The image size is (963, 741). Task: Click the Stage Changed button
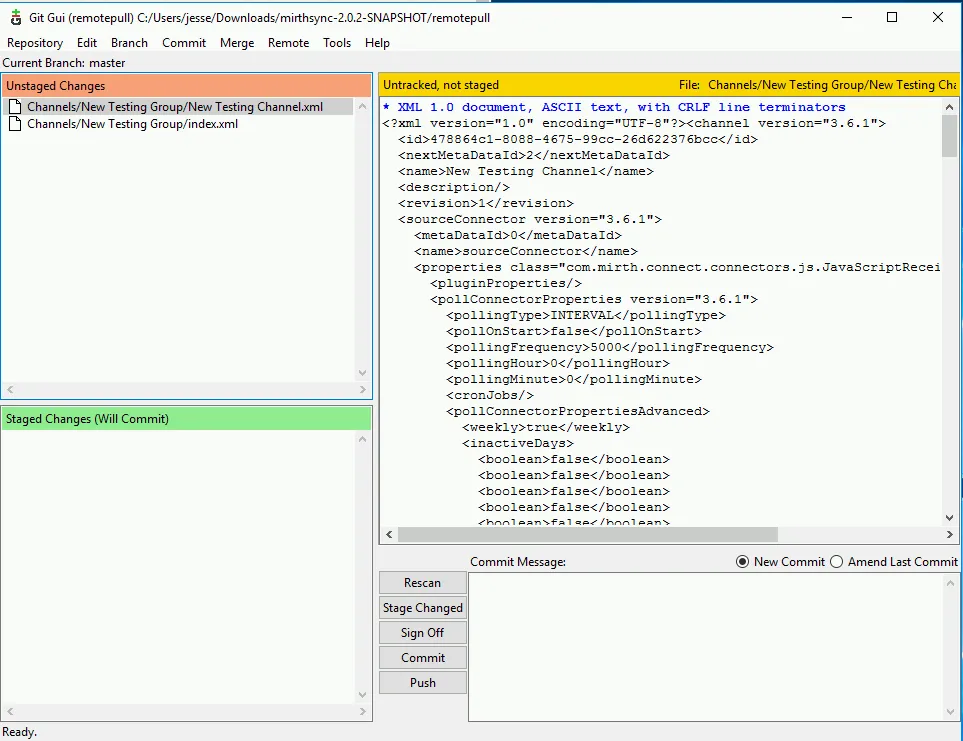coord(422,607)
